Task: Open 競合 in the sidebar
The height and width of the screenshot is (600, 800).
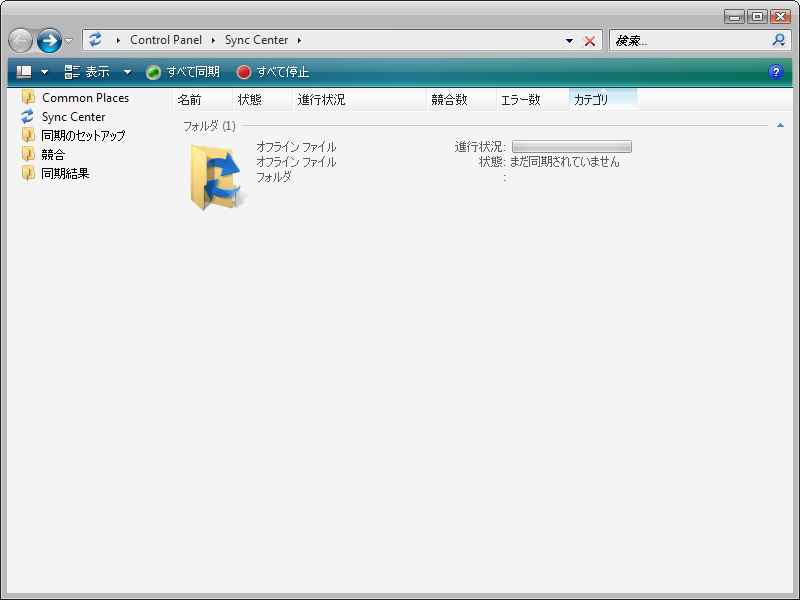Action: coord(53,154)
